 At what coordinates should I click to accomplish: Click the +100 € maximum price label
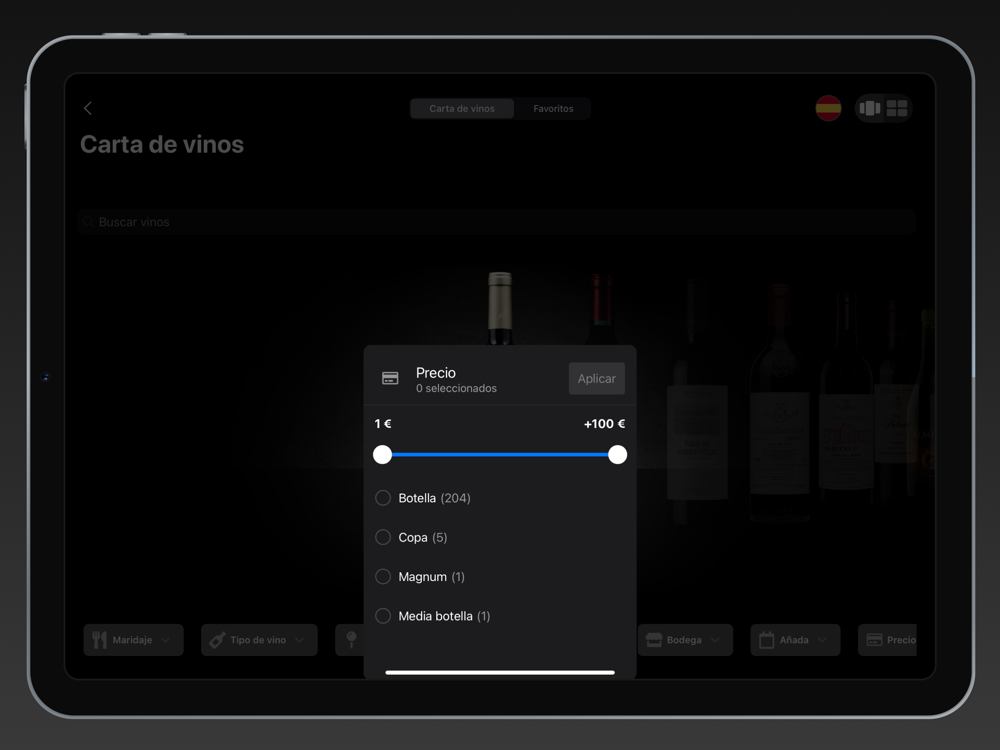coord(604,424)
